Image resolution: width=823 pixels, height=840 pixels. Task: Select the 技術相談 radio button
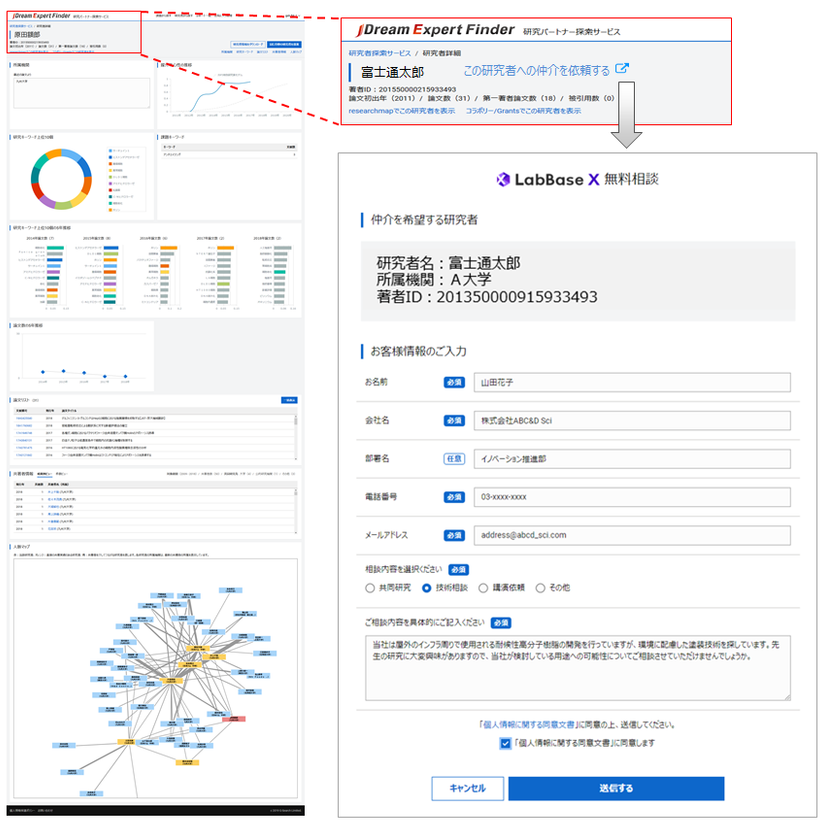click(427, 588)
